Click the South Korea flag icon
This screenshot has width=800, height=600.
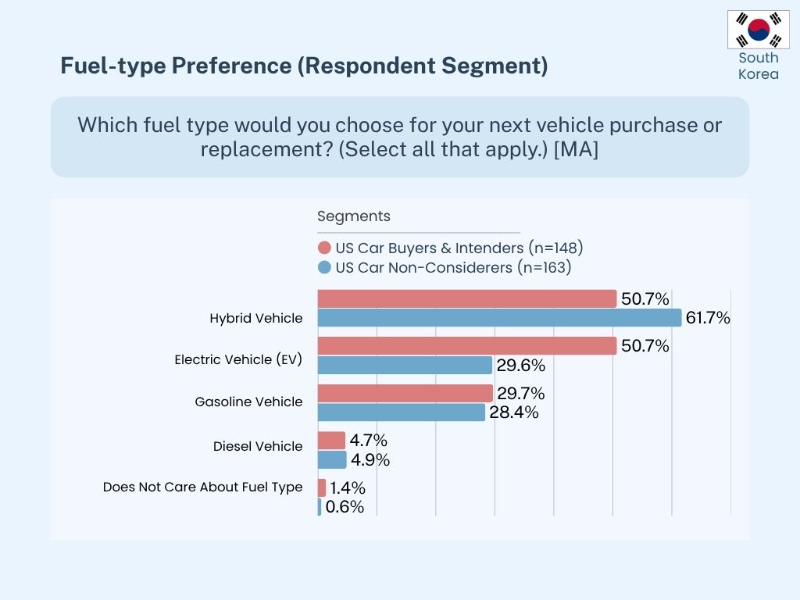click(x=757, y=30)
